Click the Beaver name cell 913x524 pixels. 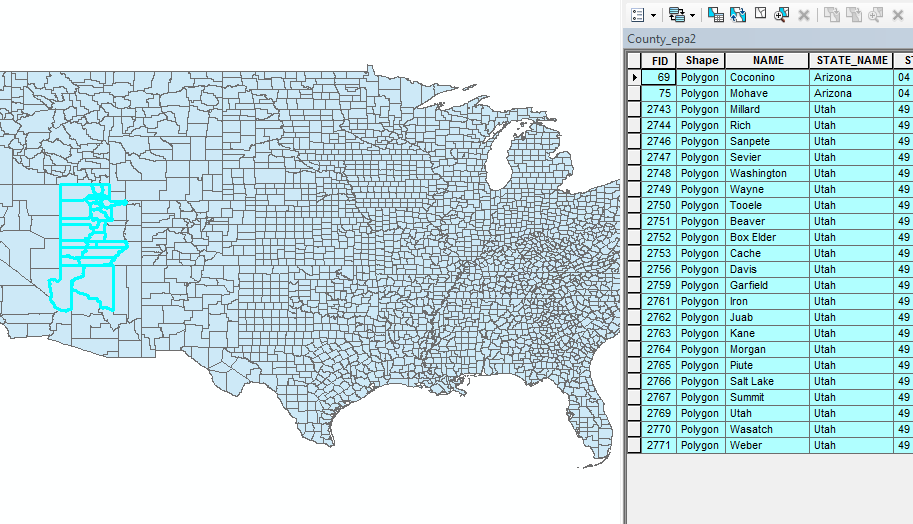pyautogui.click(x=767, y=221)
